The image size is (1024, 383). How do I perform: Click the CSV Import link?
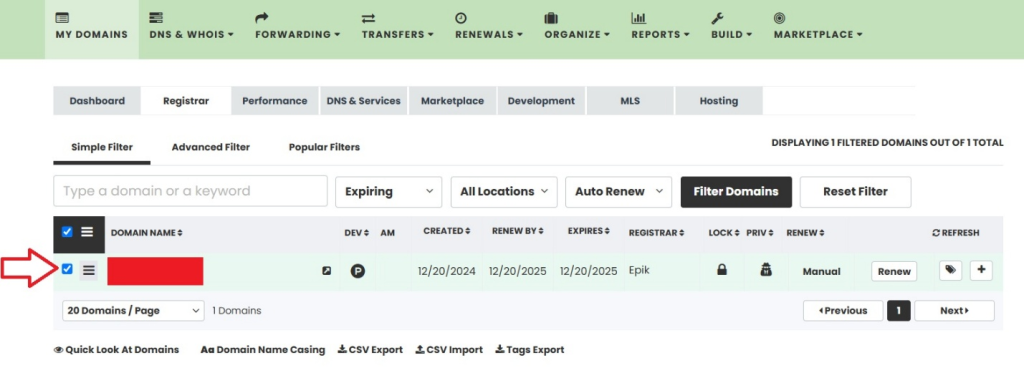pos(449,350)
